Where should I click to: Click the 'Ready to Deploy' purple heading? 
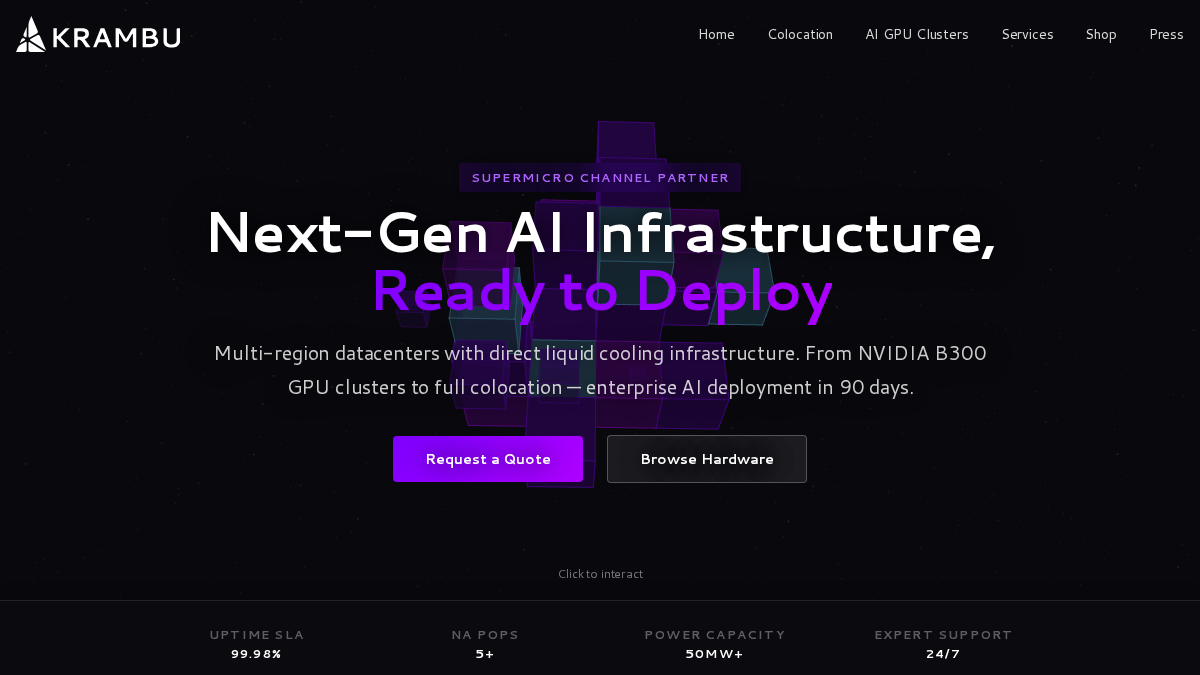pos(601,292)
